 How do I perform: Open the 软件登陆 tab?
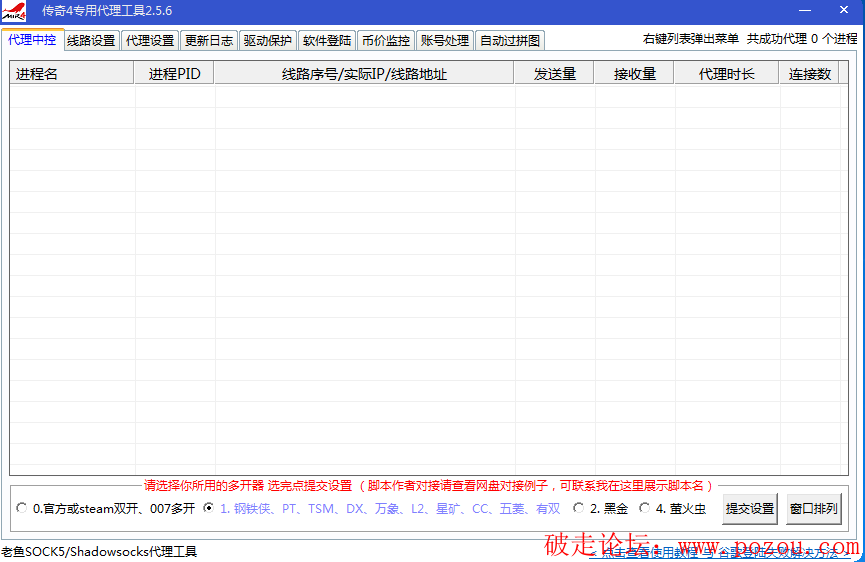click(327, 41)
